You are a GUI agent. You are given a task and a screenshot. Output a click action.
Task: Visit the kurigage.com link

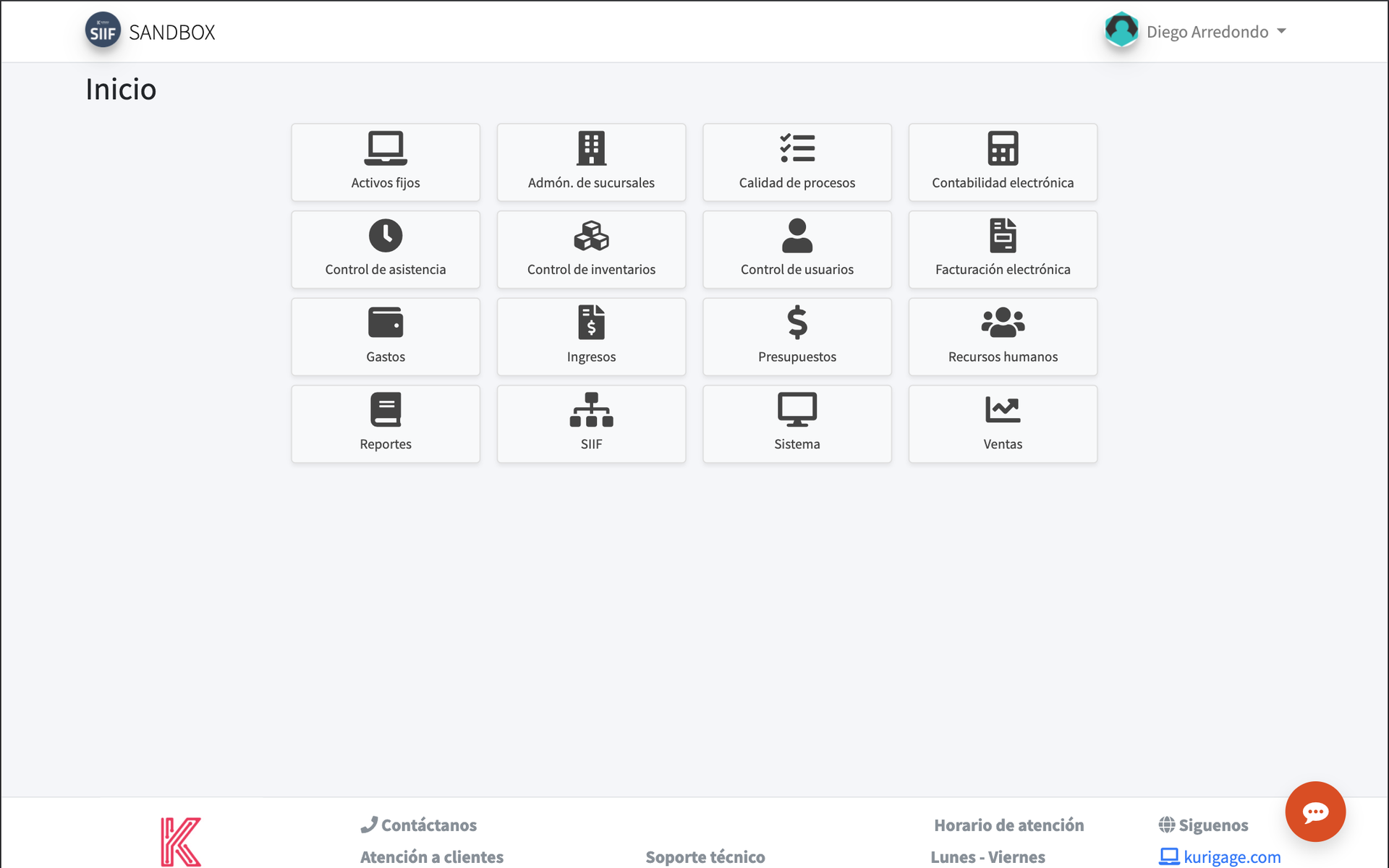pyautogui.click(x=1231, y=857)
